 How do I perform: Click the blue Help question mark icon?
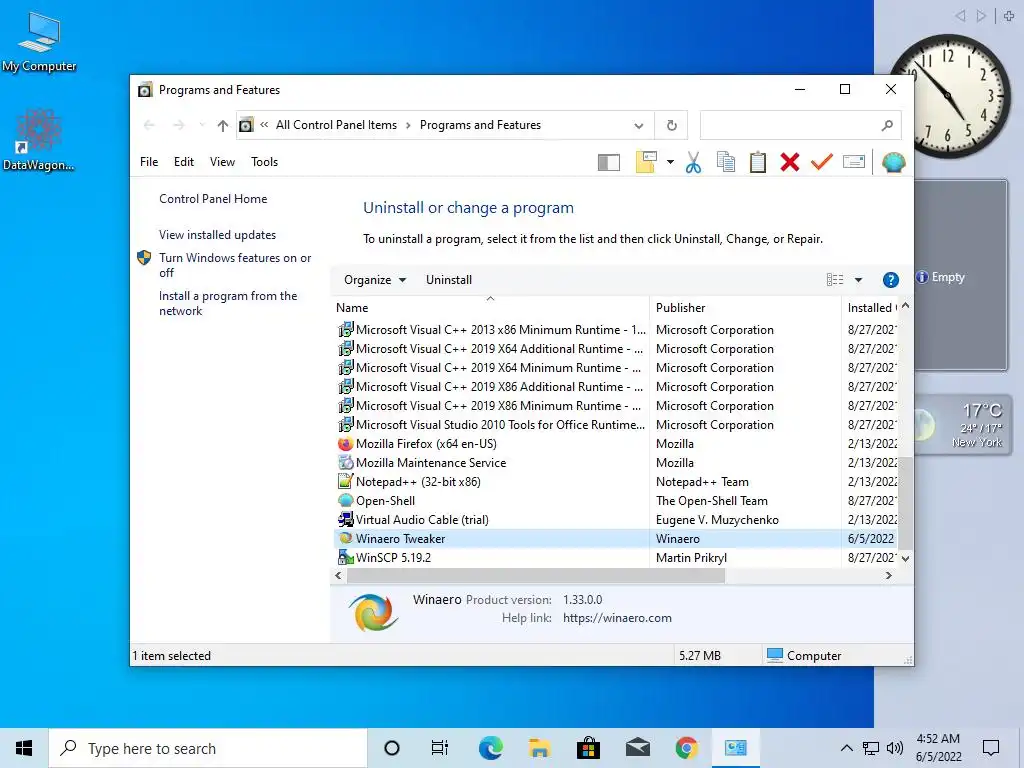[890, 280]
